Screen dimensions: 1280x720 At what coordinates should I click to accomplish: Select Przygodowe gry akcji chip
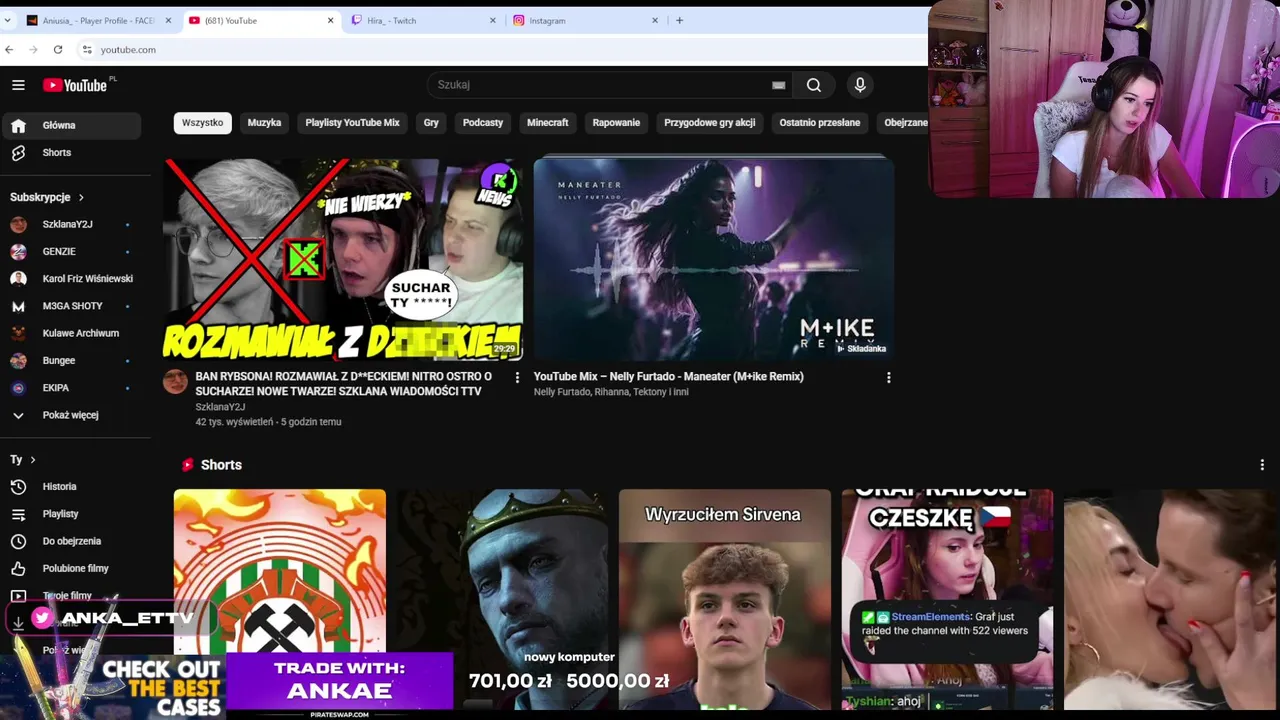pyautogui.click(x=710, y=122)
